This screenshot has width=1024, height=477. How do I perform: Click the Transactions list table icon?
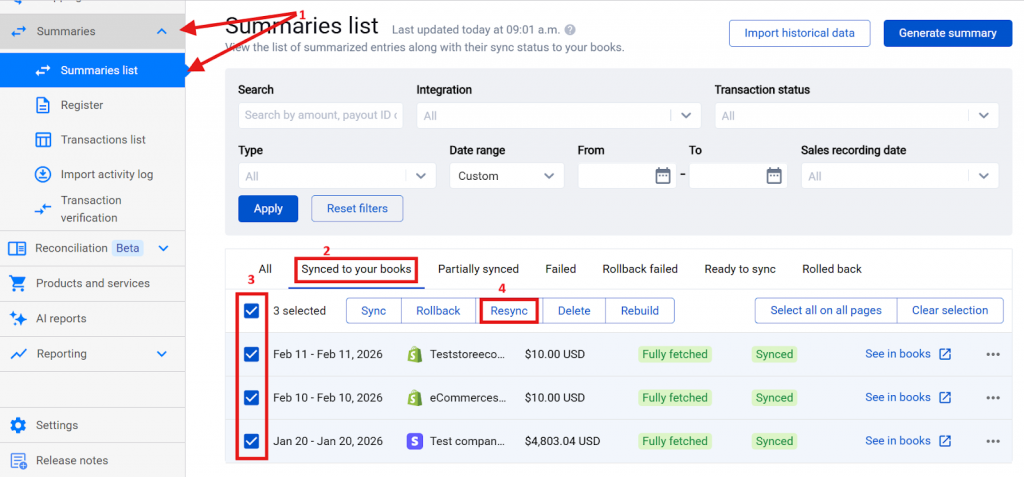pos(43,140)
